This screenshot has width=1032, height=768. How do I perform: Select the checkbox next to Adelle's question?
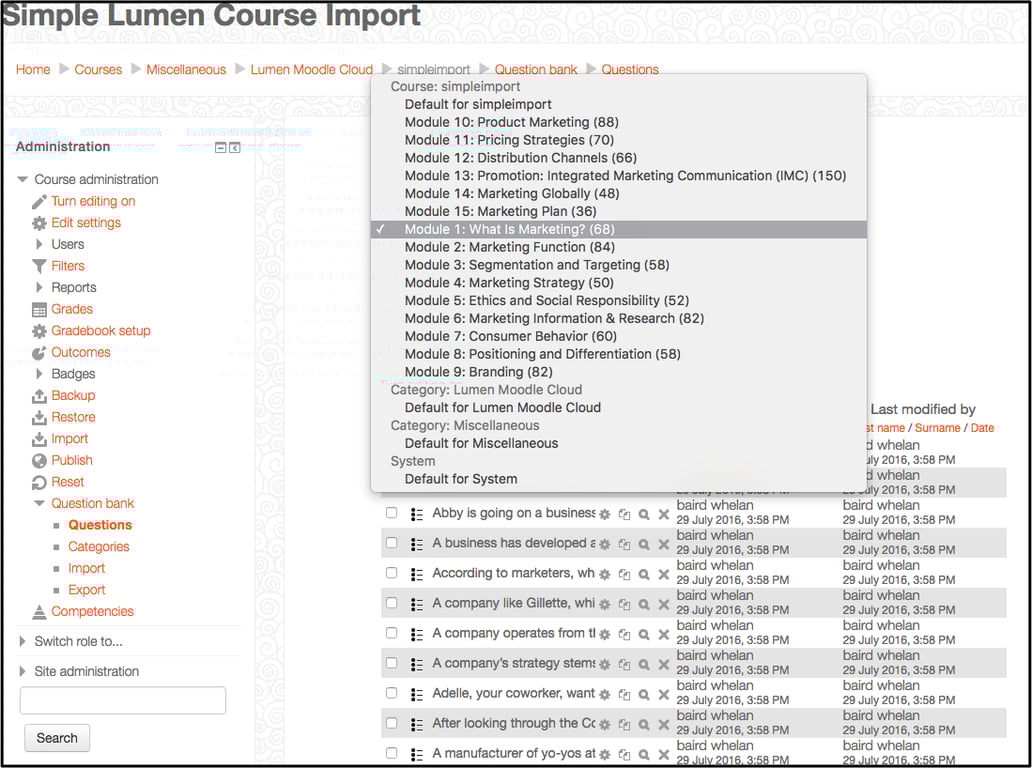[391, 693]
